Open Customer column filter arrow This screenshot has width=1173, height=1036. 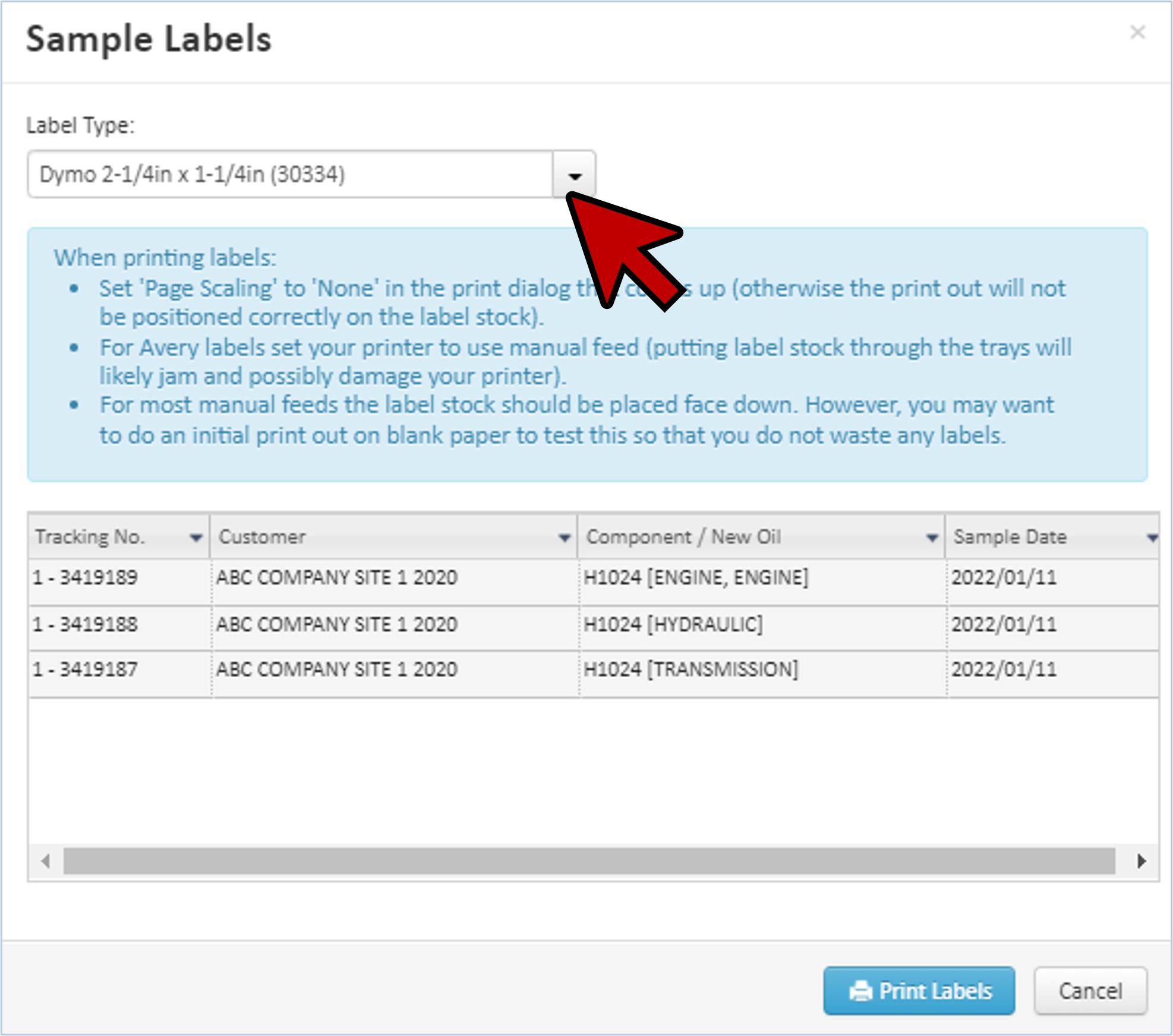(564, 538)
